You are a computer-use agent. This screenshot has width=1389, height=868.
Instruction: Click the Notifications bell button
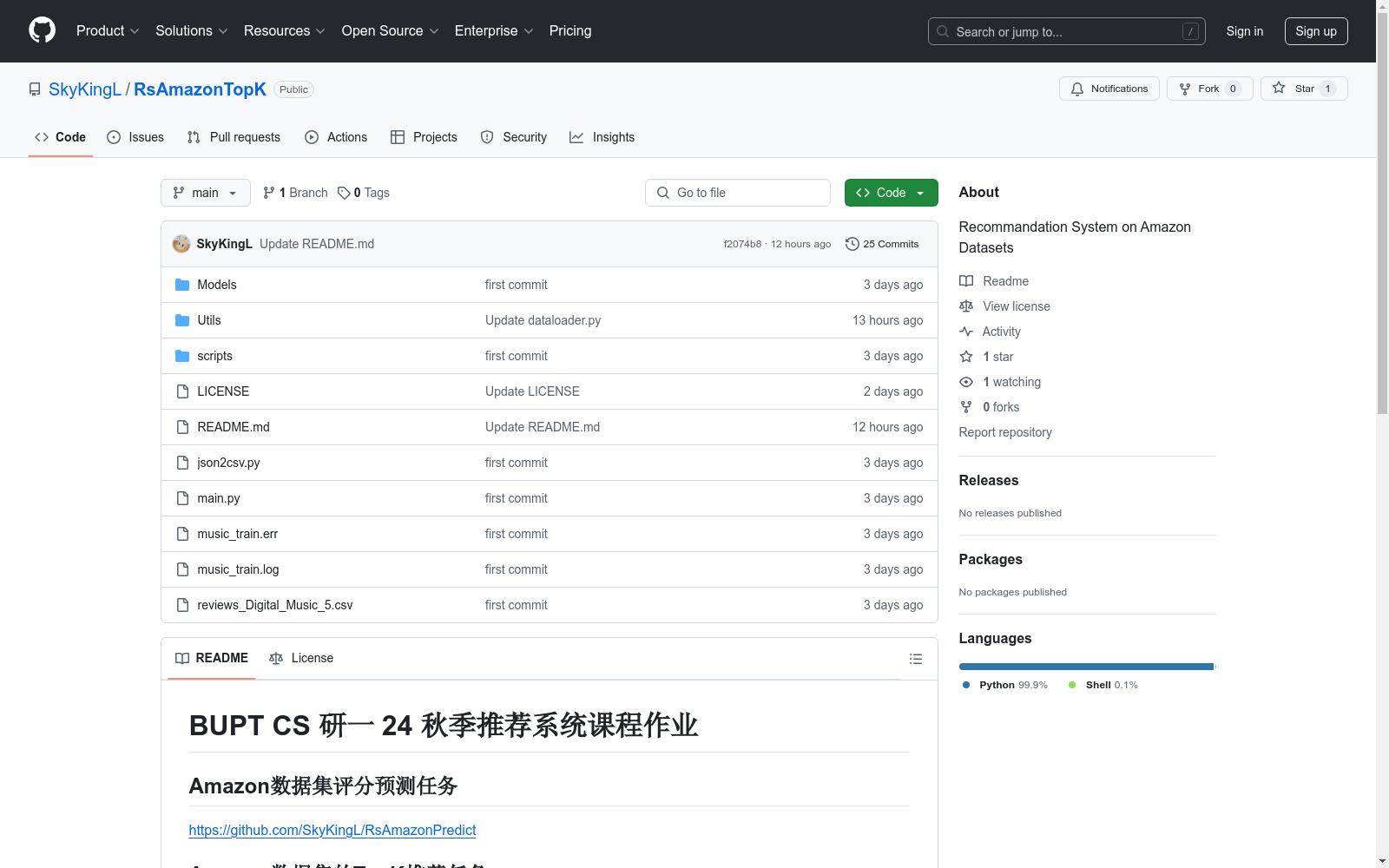(x=1109, y=89)
